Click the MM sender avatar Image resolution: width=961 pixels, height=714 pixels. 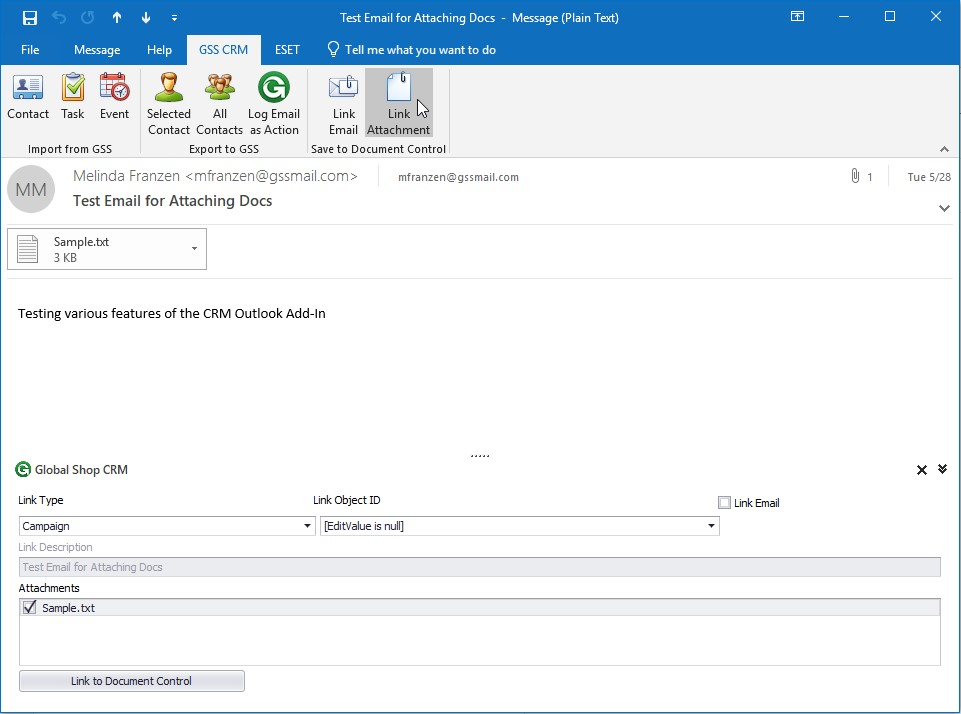pyautogui.click(x=31, y=189)
